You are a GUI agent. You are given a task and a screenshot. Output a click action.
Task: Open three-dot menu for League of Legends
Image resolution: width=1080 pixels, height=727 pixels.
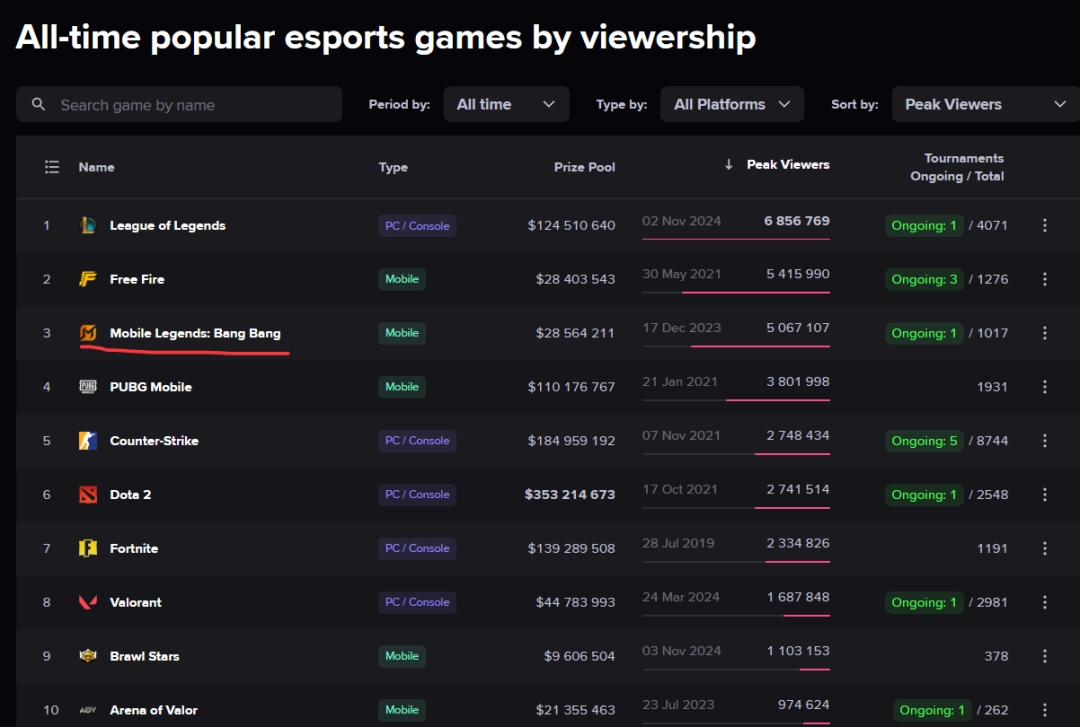tap(1045, 226)
